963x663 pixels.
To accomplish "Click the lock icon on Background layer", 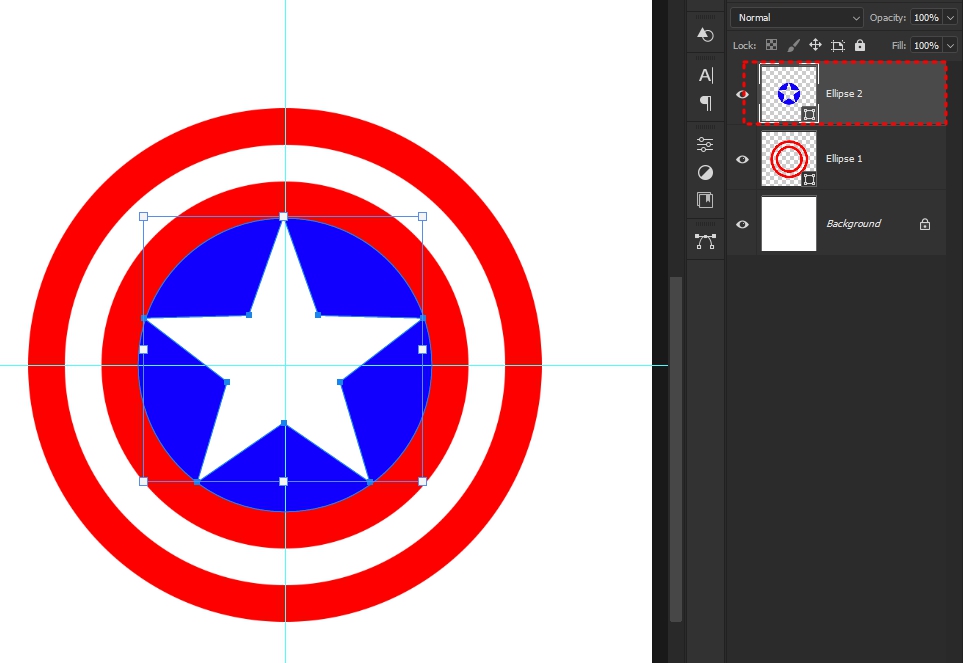I will (924, 224).
